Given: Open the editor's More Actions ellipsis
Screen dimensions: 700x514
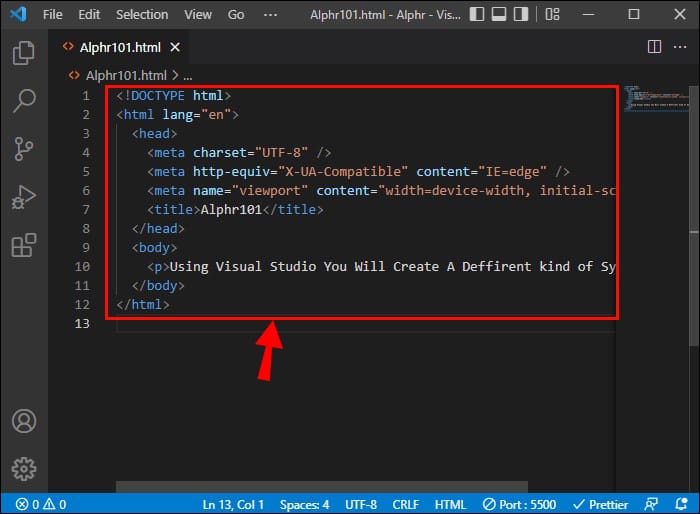Looking at the screenshot, I should tap(680, 46).
